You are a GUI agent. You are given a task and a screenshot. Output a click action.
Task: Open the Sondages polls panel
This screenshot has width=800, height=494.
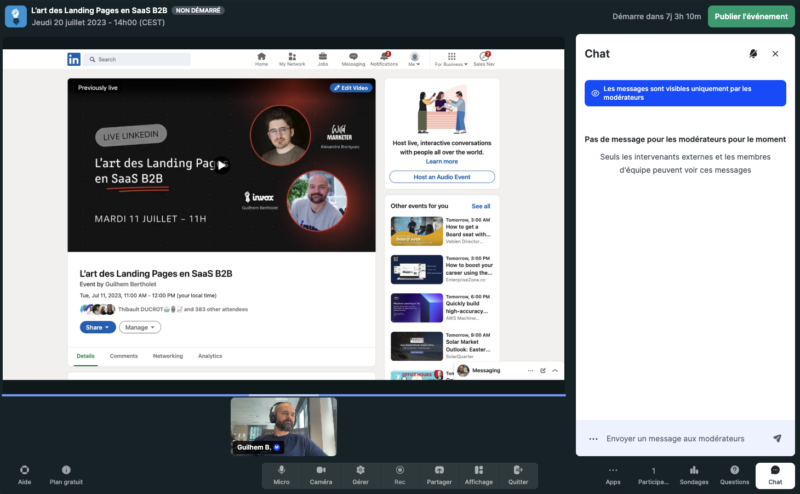click(x=694, y=475)
